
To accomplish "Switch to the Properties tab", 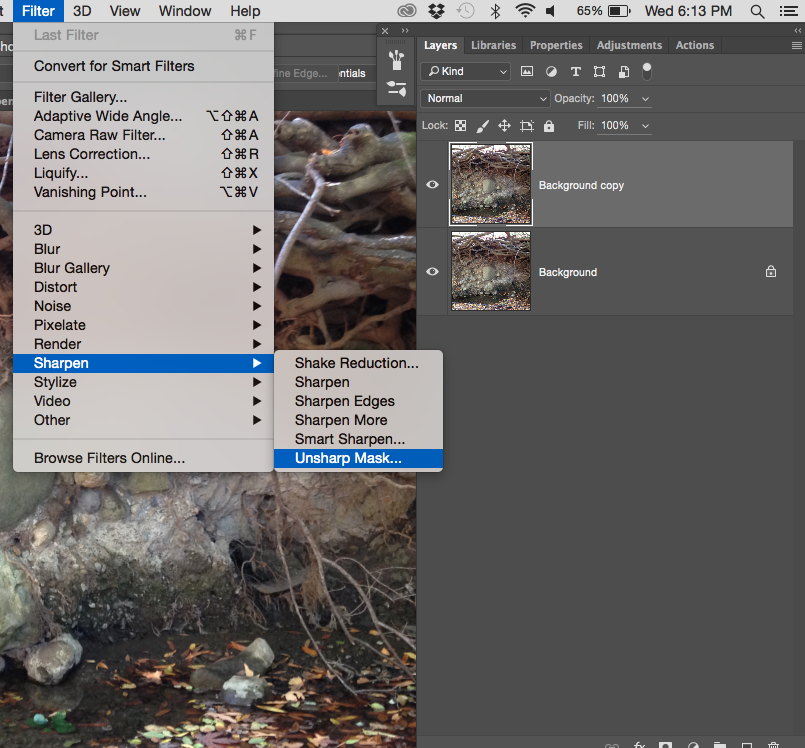I will pos(556,45).
